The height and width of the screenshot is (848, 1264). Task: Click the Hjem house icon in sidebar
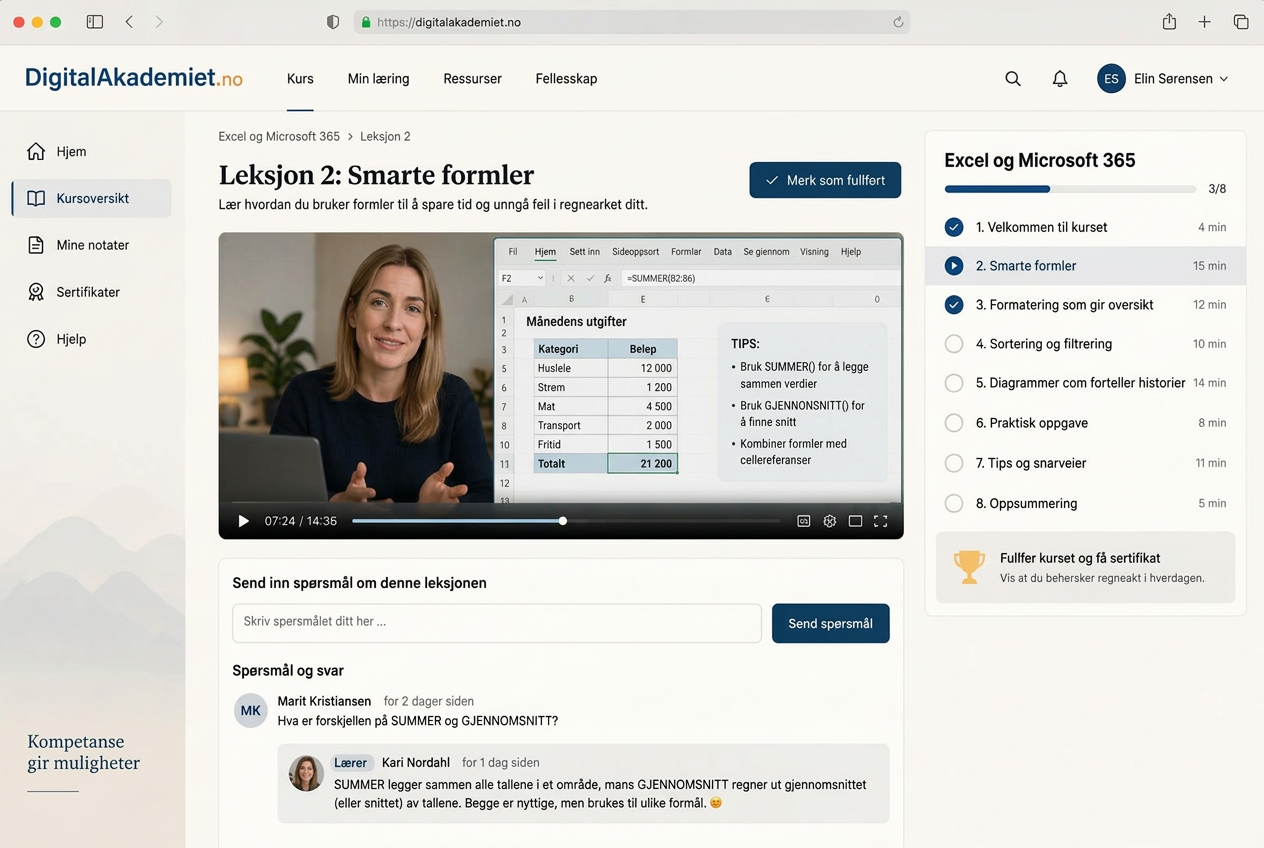36,151
